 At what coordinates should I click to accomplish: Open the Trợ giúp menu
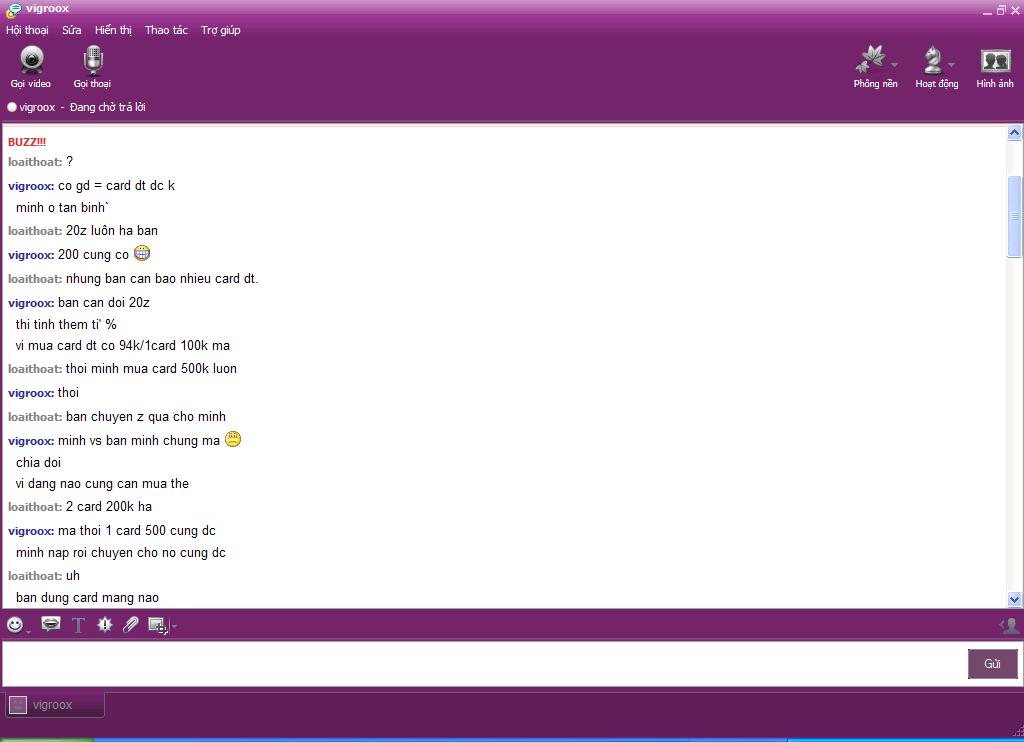[221, 30]
